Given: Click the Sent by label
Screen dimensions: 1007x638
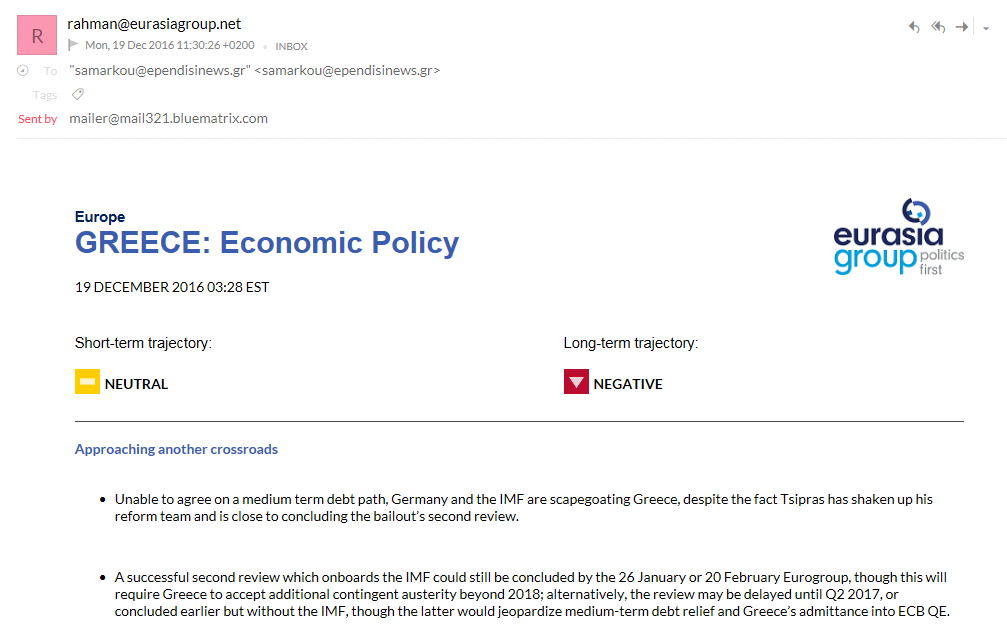Looking at the screenshot, I should coord(38,119).
